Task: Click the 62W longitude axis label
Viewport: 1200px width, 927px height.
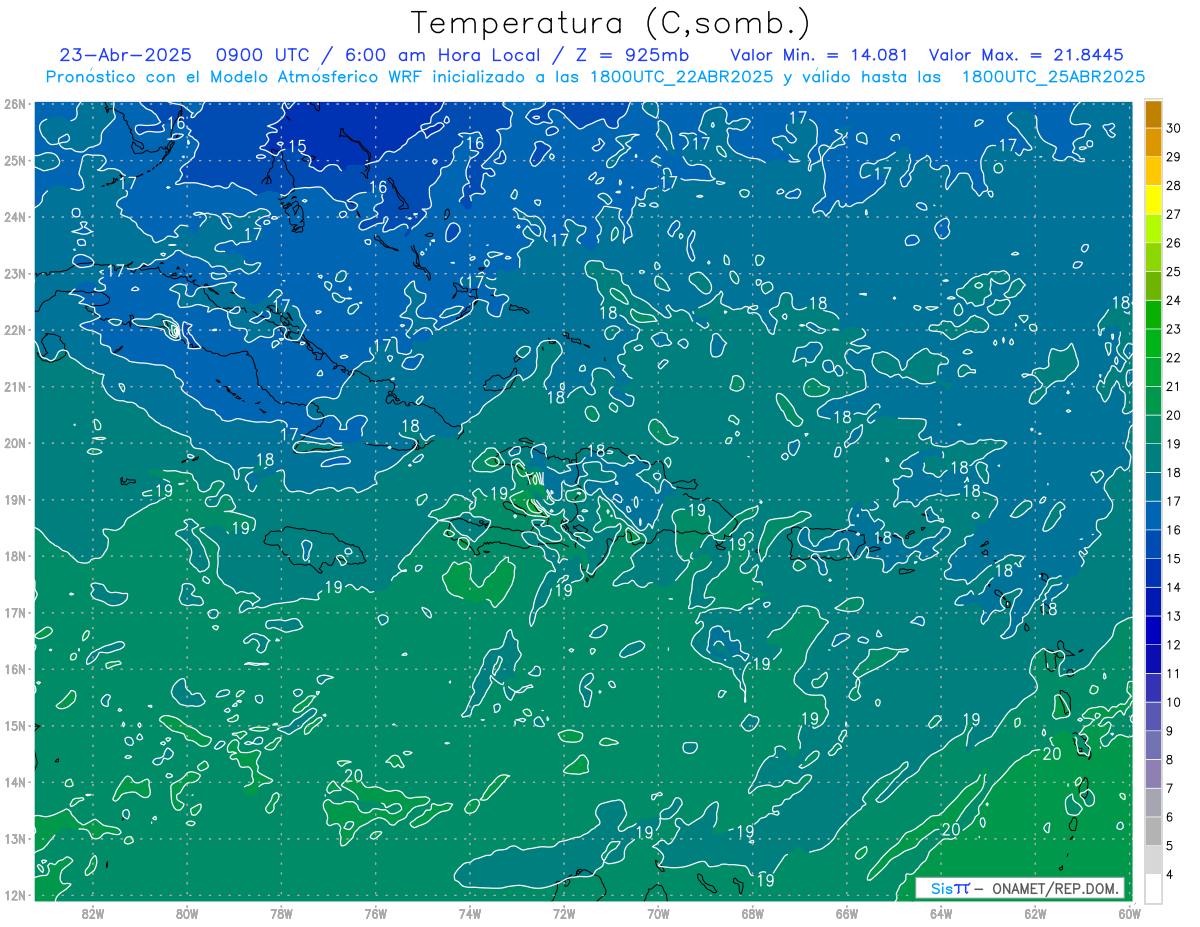Action: (x=1035, y=913)
